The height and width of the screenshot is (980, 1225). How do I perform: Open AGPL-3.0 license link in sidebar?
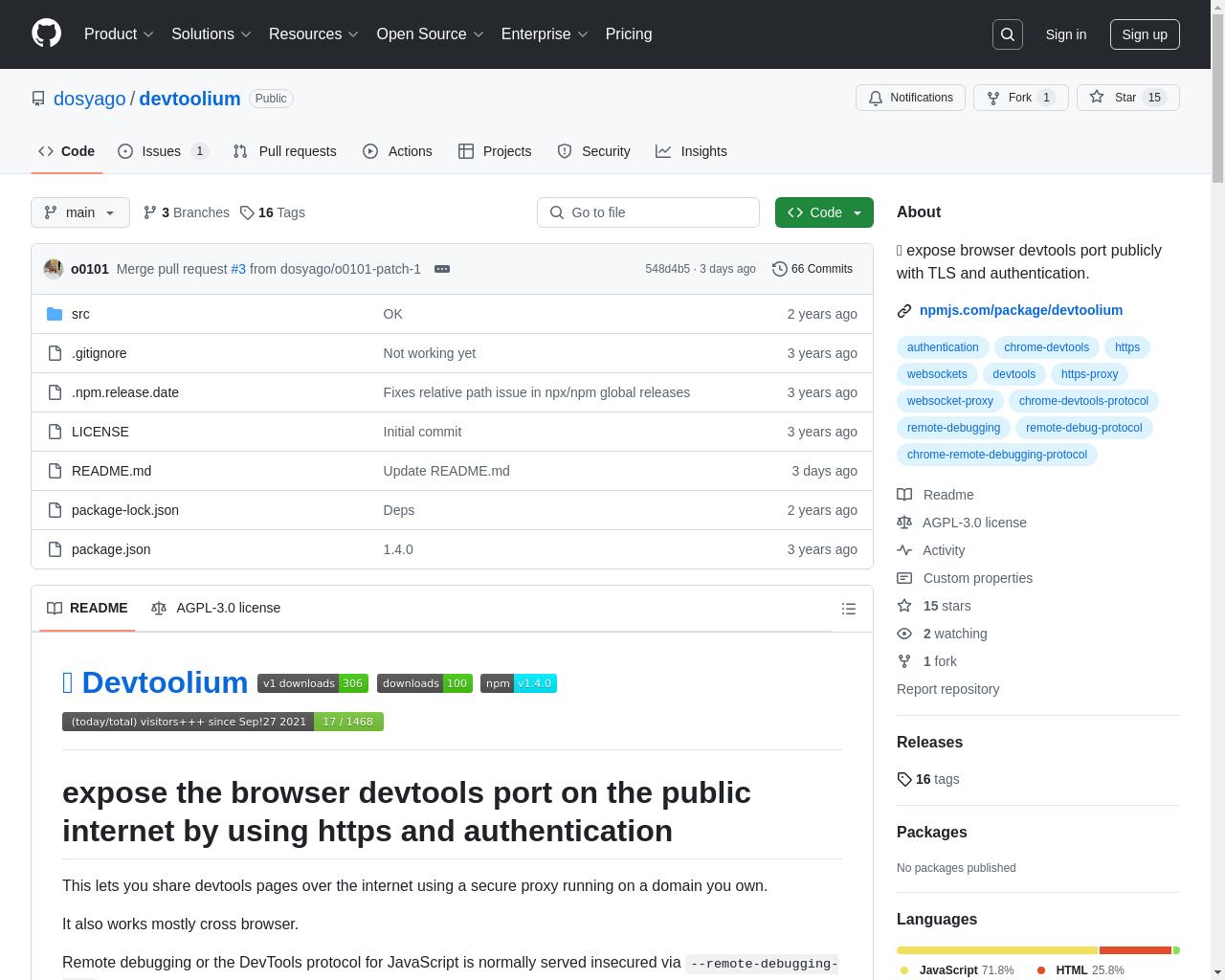[x=962, y=523]
